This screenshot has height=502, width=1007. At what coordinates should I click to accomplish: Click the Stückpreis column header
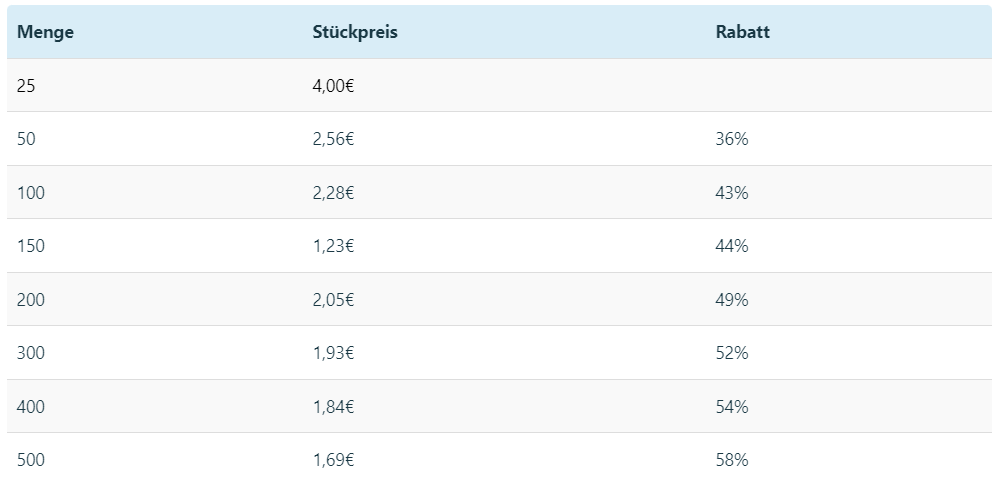355,32
